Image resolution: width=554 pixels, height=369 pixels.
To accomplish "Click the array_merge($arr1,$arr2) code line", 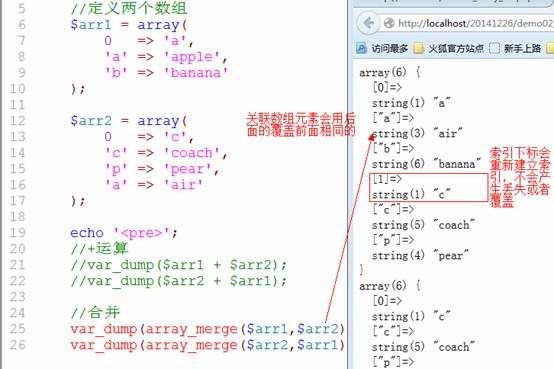I will [x=207, y=329].
